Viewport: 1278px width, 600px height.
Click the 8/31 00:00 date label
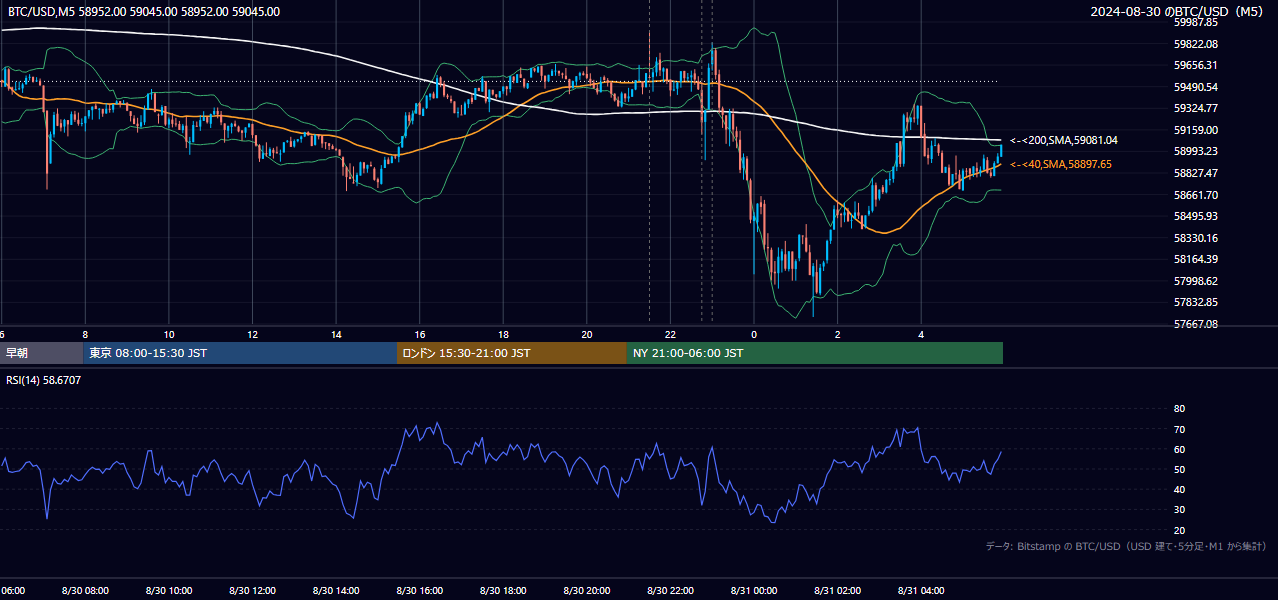[754, 591]
